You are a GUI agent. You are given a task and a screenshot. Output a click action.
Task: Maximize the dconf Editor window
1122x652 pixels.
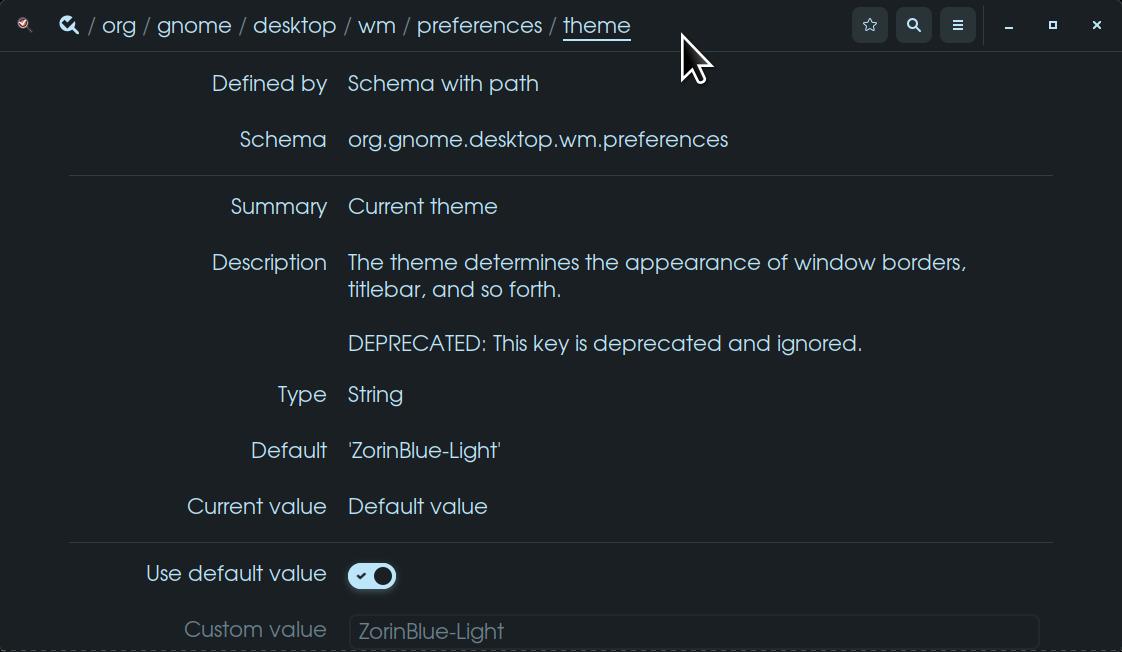pos(1053,25)
